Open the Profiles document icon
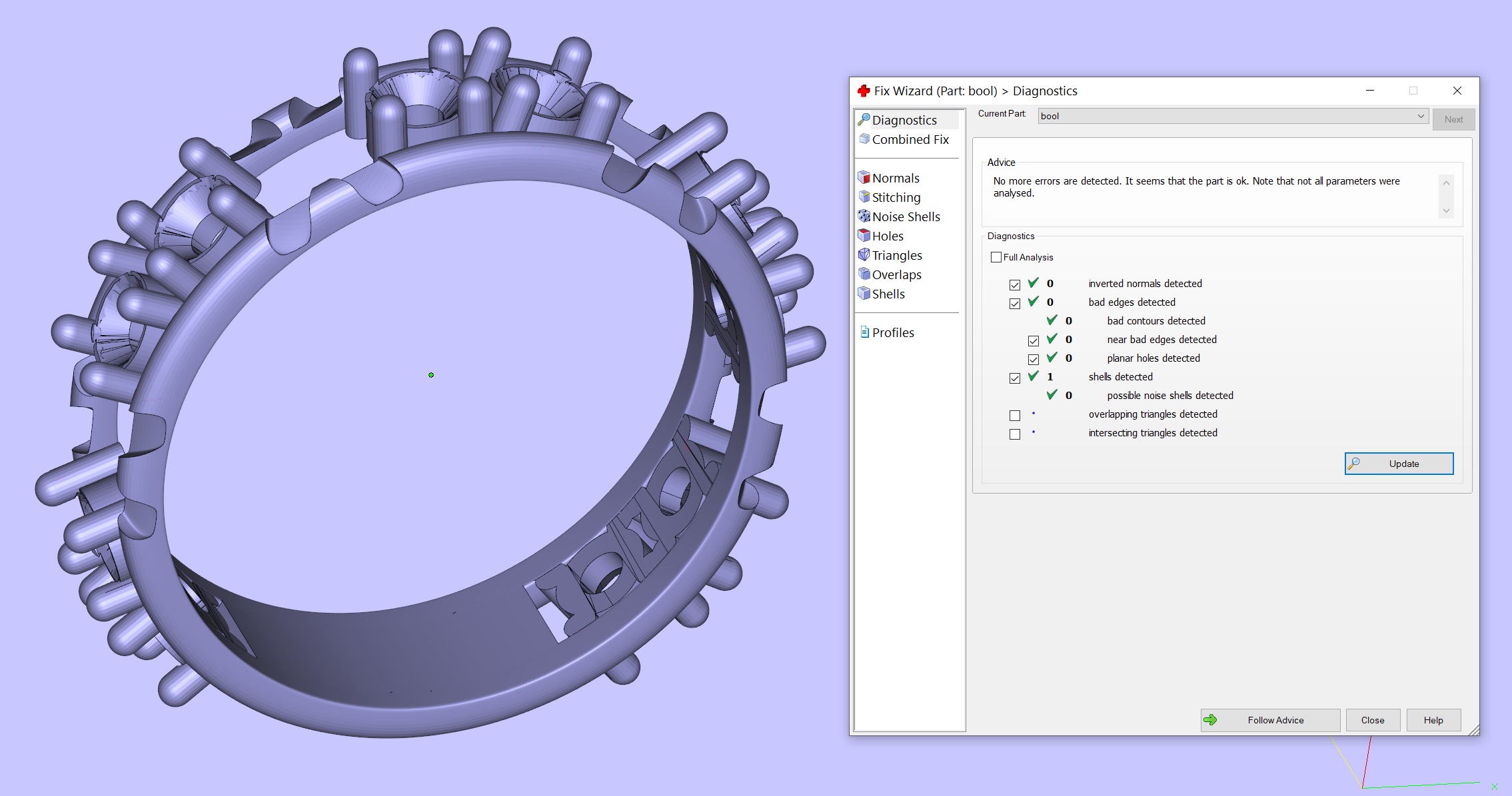This screenshot has height=796, width=1512. [864, 332]
